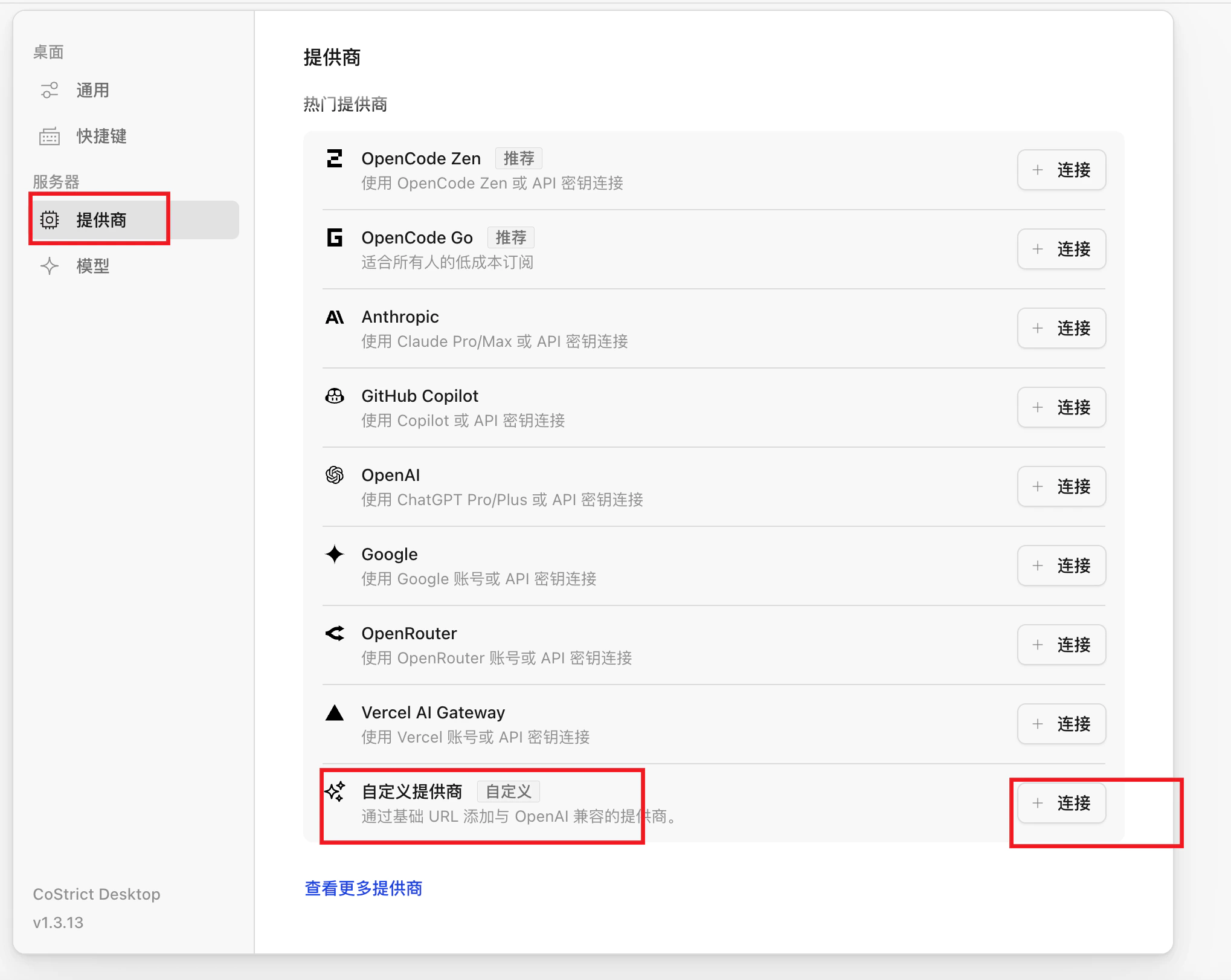Click the Google sparkle logo icon

(335, 554)
